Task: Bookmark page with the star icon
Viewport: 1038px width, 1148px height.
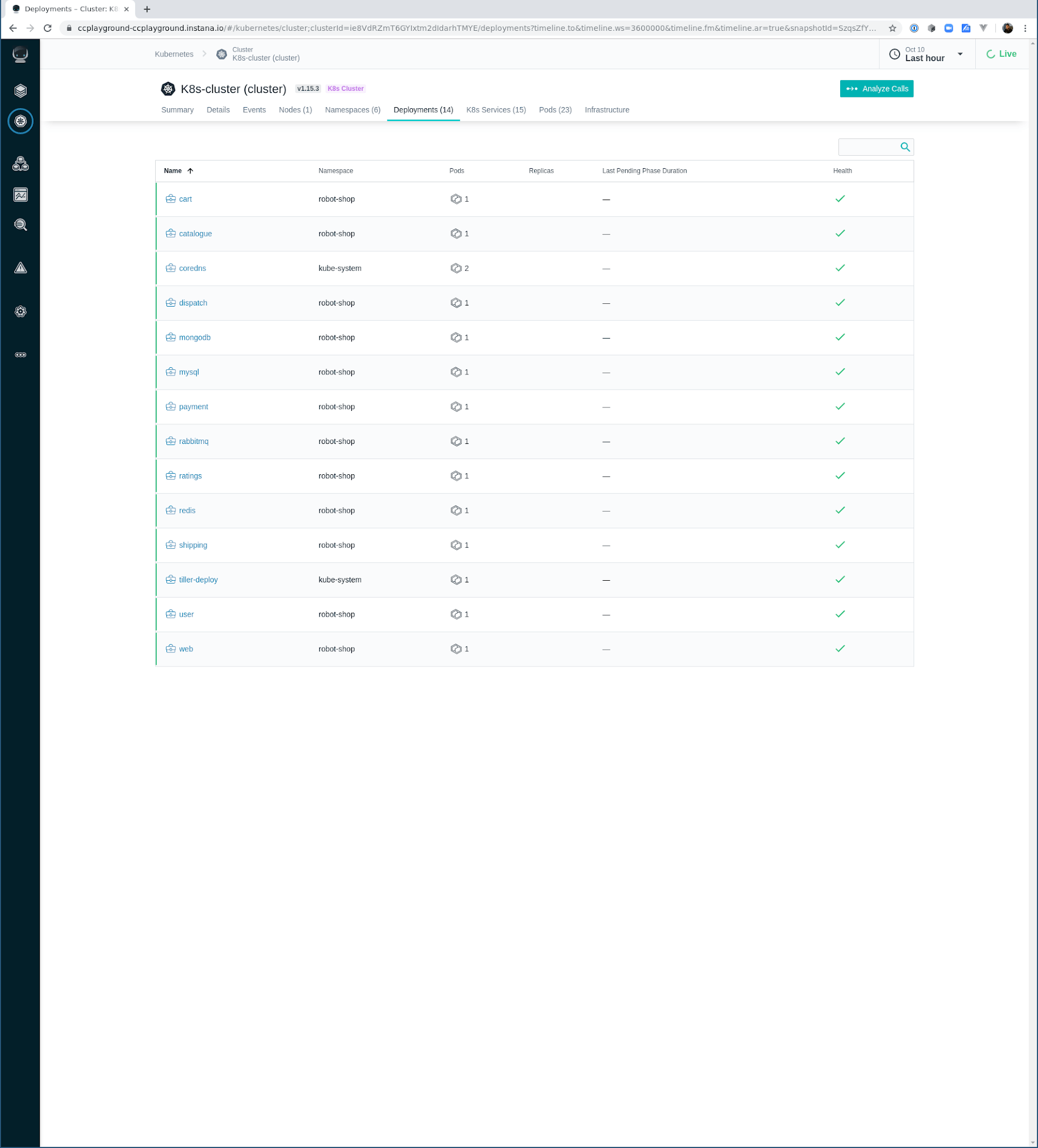Action: (892, 28)
